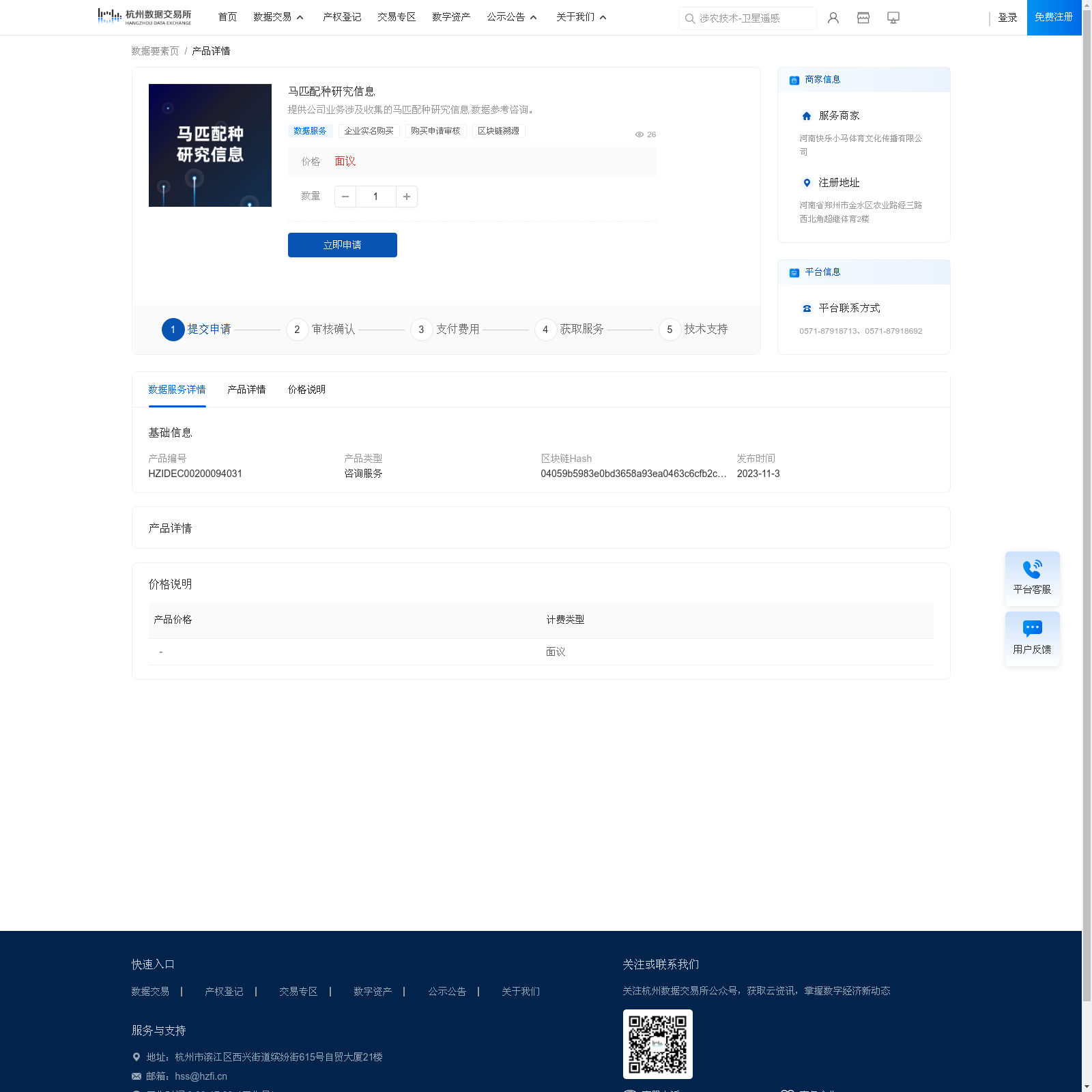
Task: Open 平台客服 phone support widget
Action: click(1033, 579)
